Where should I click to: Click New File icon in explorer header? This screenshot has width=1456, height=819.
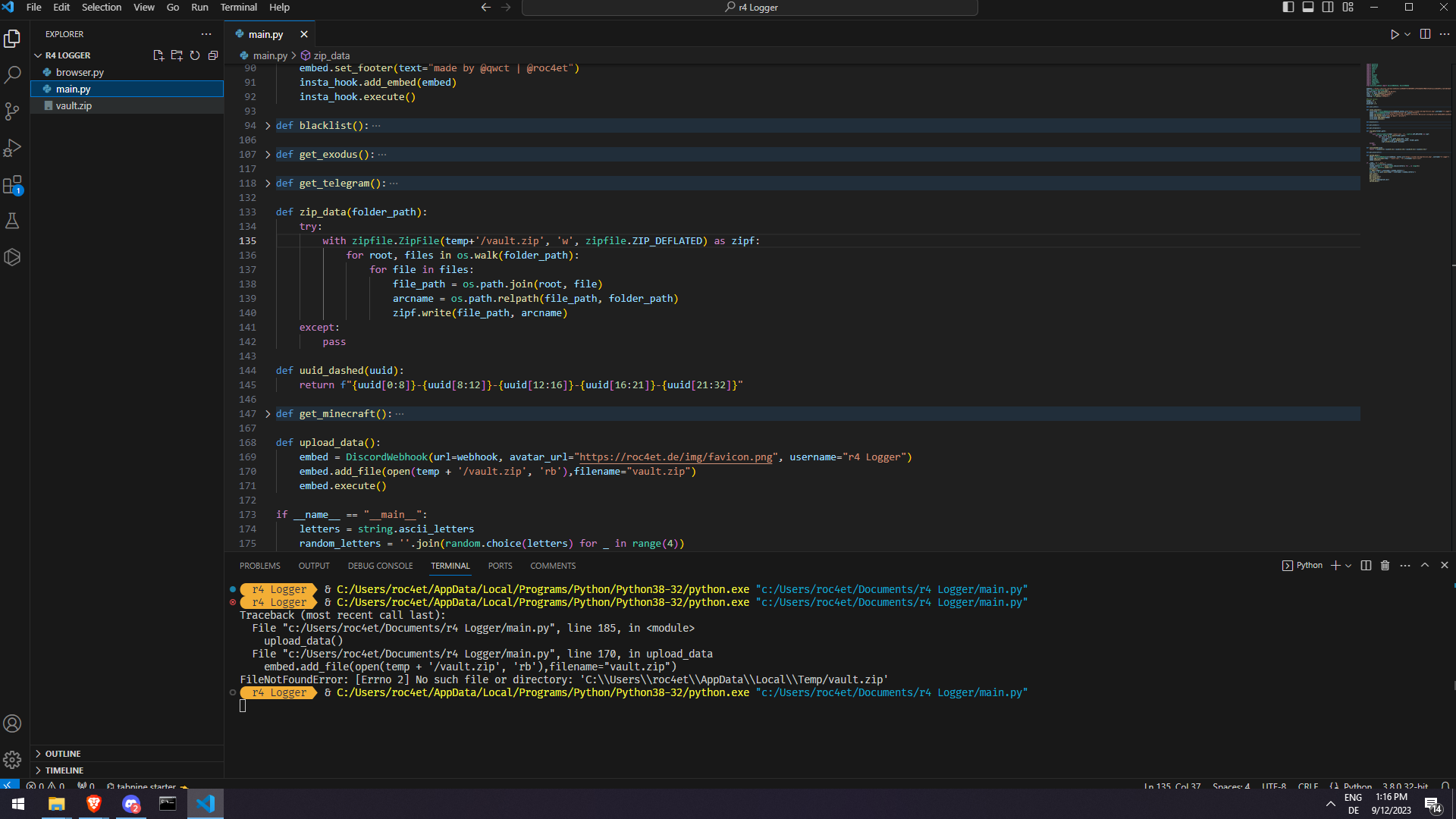click(x=158, y=55)
